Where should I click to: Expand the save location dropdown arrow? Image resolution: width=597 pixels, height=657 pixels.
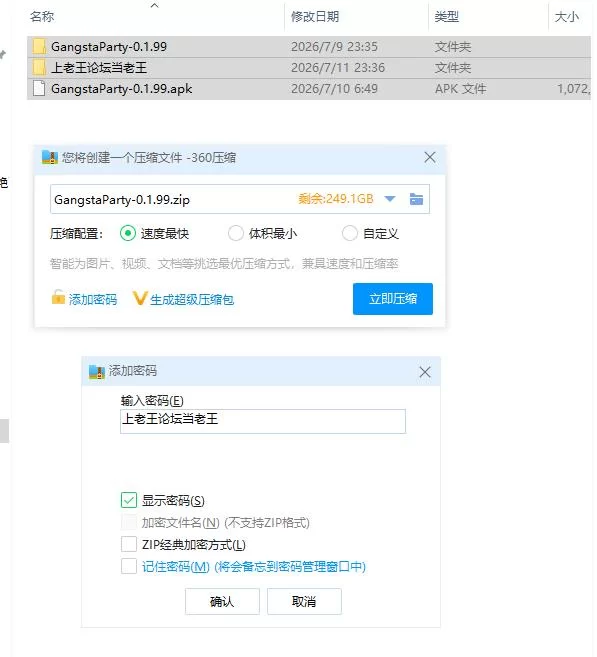(x=390, y=199)
